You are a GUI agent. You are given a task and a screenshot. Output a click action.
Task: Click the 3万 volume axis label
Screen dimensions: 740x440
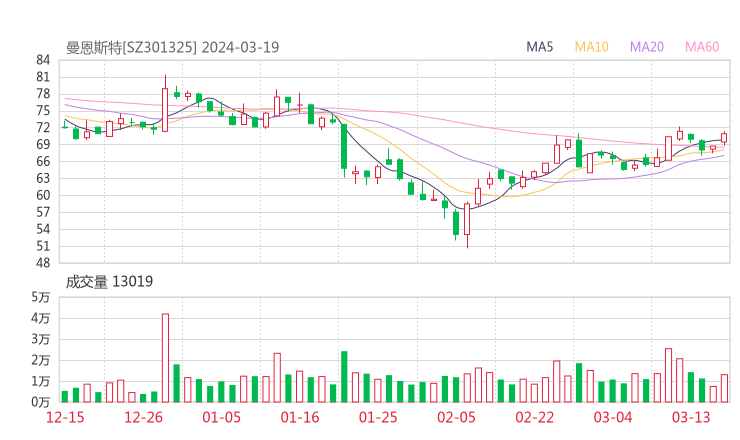point(41,339)
